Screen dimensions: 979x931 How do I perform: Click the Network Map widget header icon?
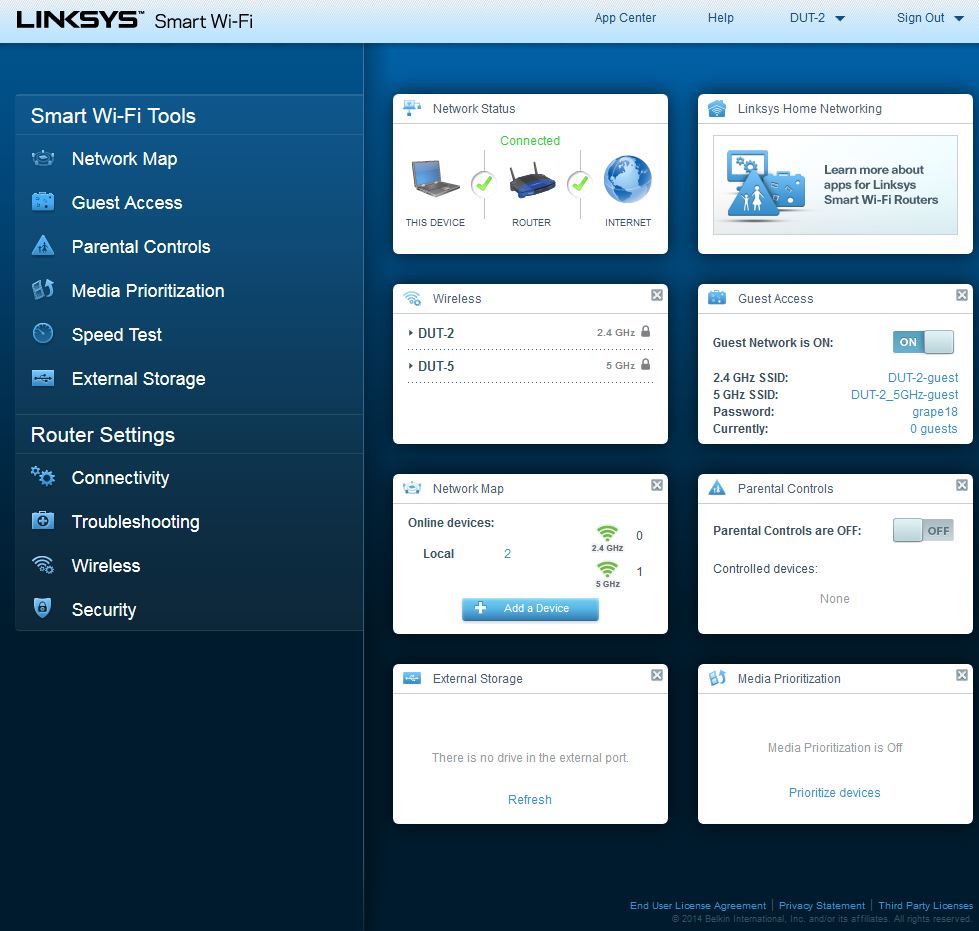(x=412, y=488)
